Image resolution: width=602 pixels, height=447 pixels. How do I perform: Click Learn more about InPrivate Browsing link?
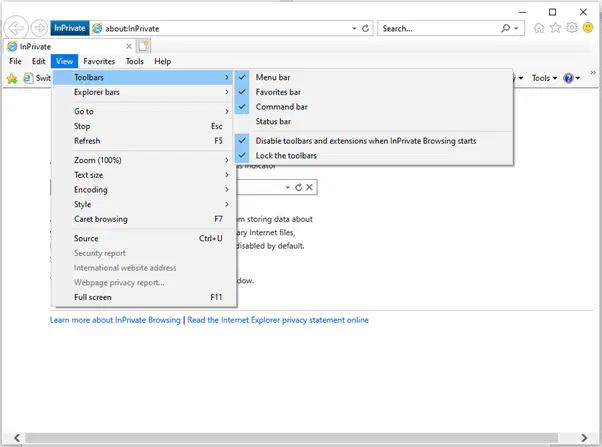115,320
